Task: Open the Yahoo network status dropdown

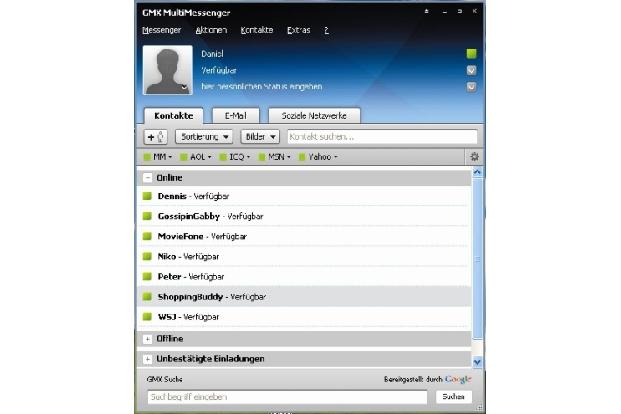Action: (x=318, y=157)
